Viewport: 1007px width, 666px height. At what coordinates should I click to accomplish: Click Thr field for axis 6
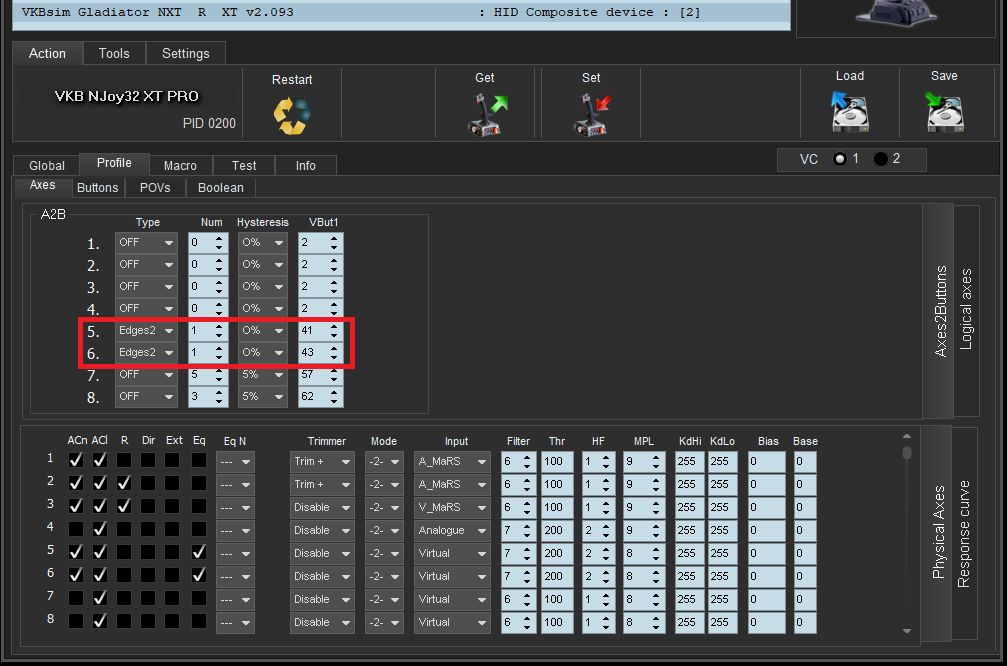tap(557, 577)
